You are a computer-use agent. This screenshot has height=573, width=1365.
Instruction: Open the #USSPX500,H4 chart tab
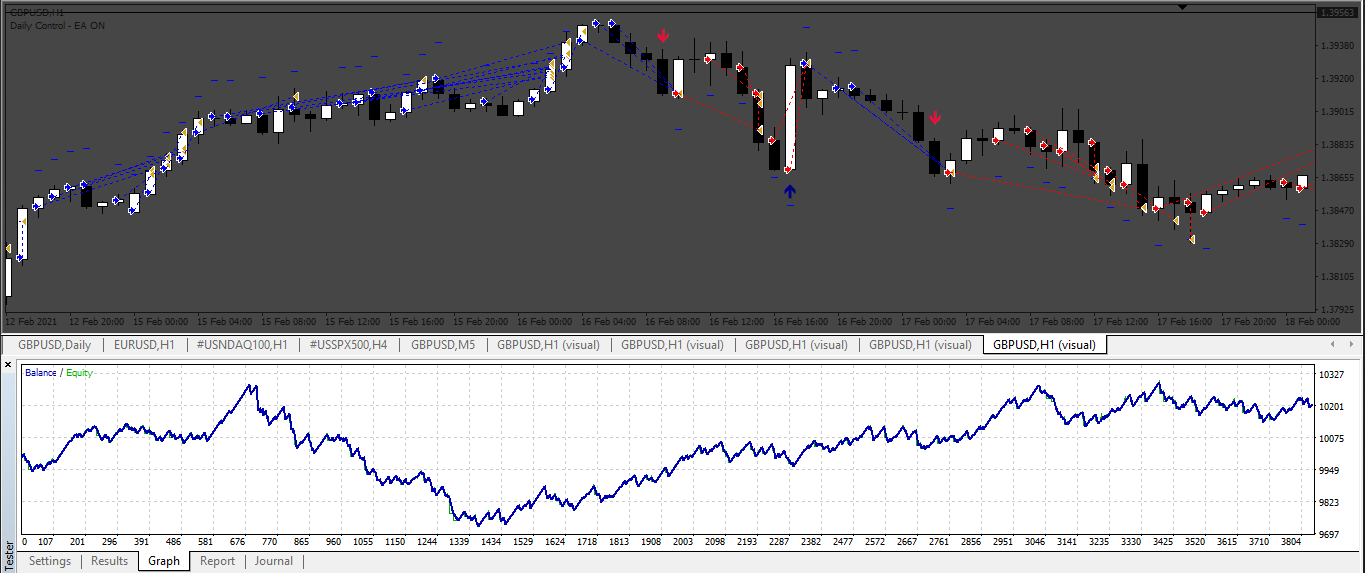coord(348,345)
